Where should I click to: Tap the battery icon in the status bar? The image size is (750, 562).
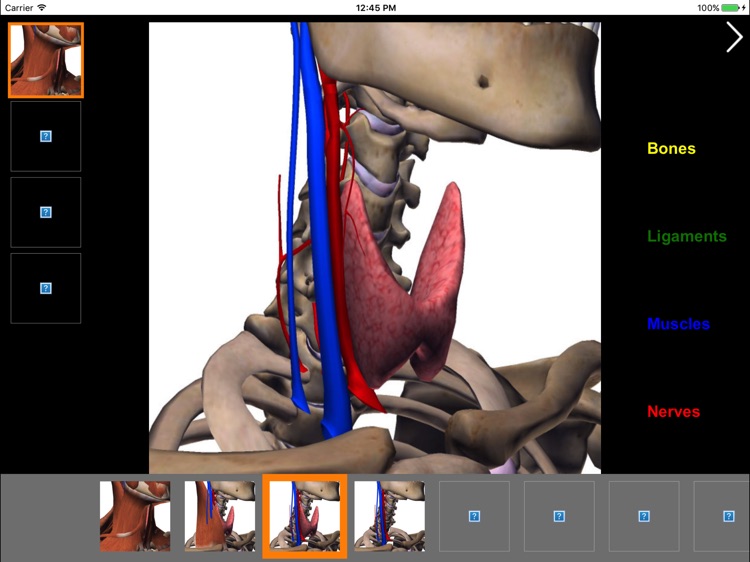pos(732,7)
